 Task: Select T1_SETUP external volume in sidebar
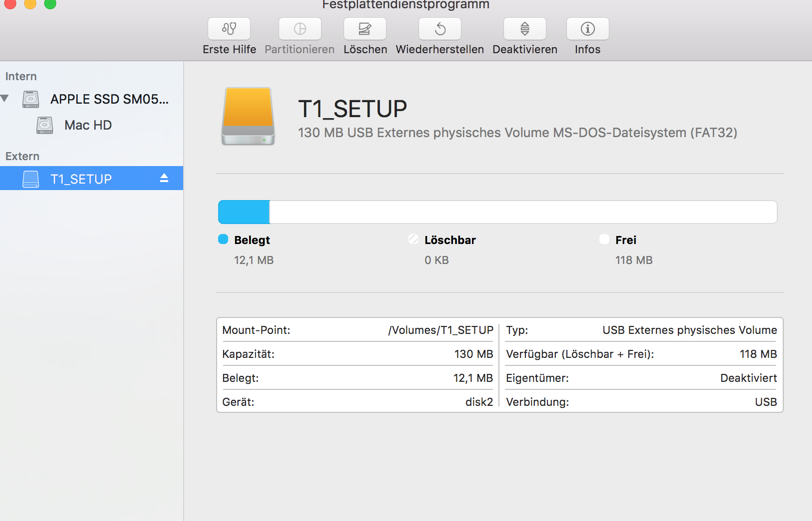(x=91, y=178)
